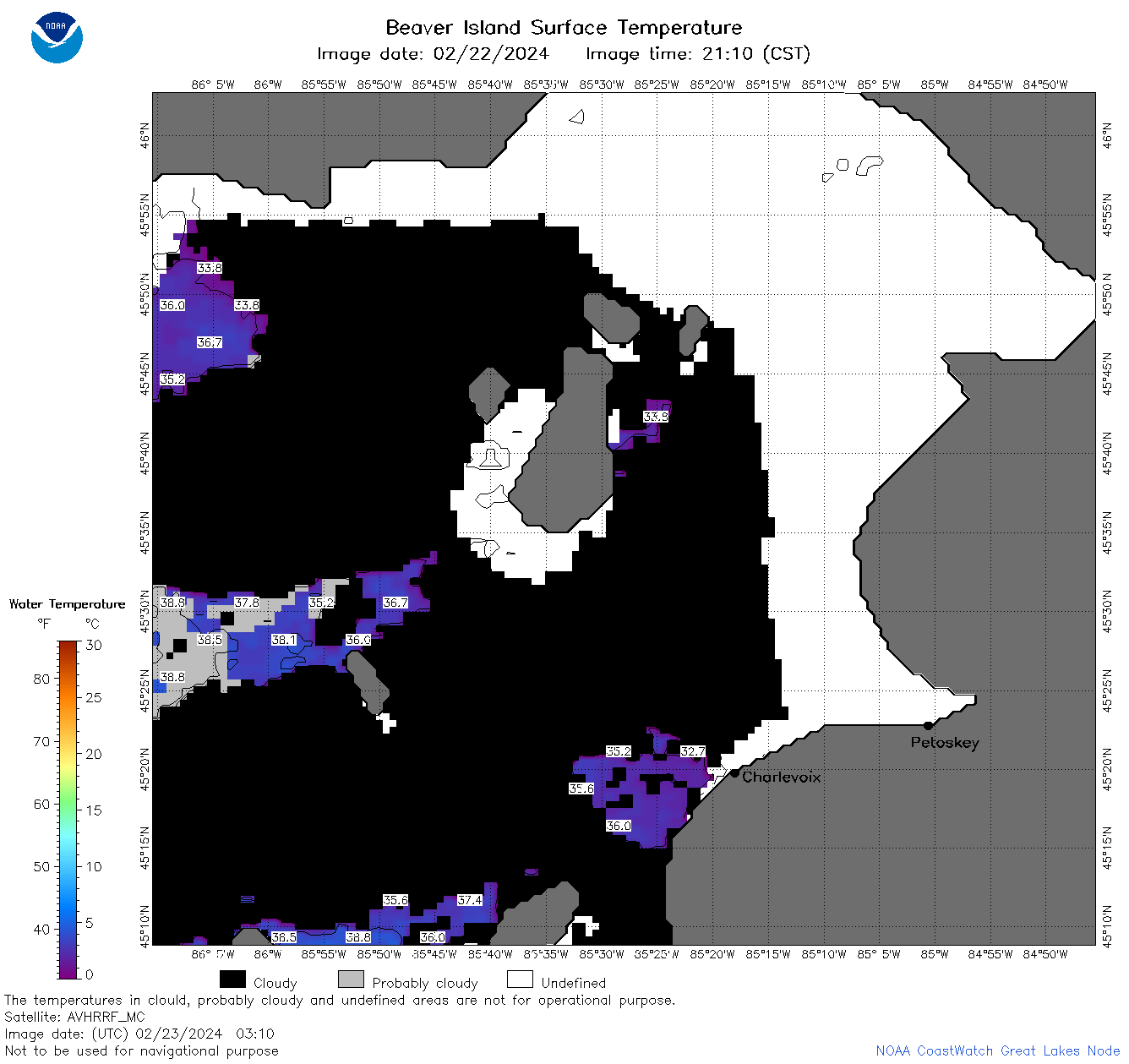This screenshot has width=1129, height=1064.
Task: Click the water temperature color scale bar
Action: click(68, 808)
